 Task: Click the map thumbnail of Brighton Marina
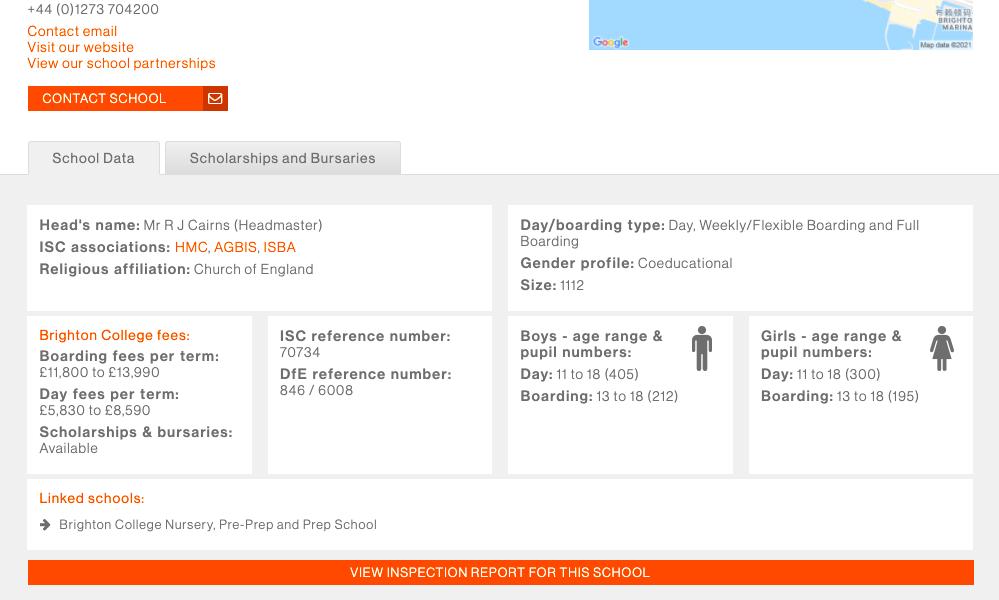tap(780, 25)
